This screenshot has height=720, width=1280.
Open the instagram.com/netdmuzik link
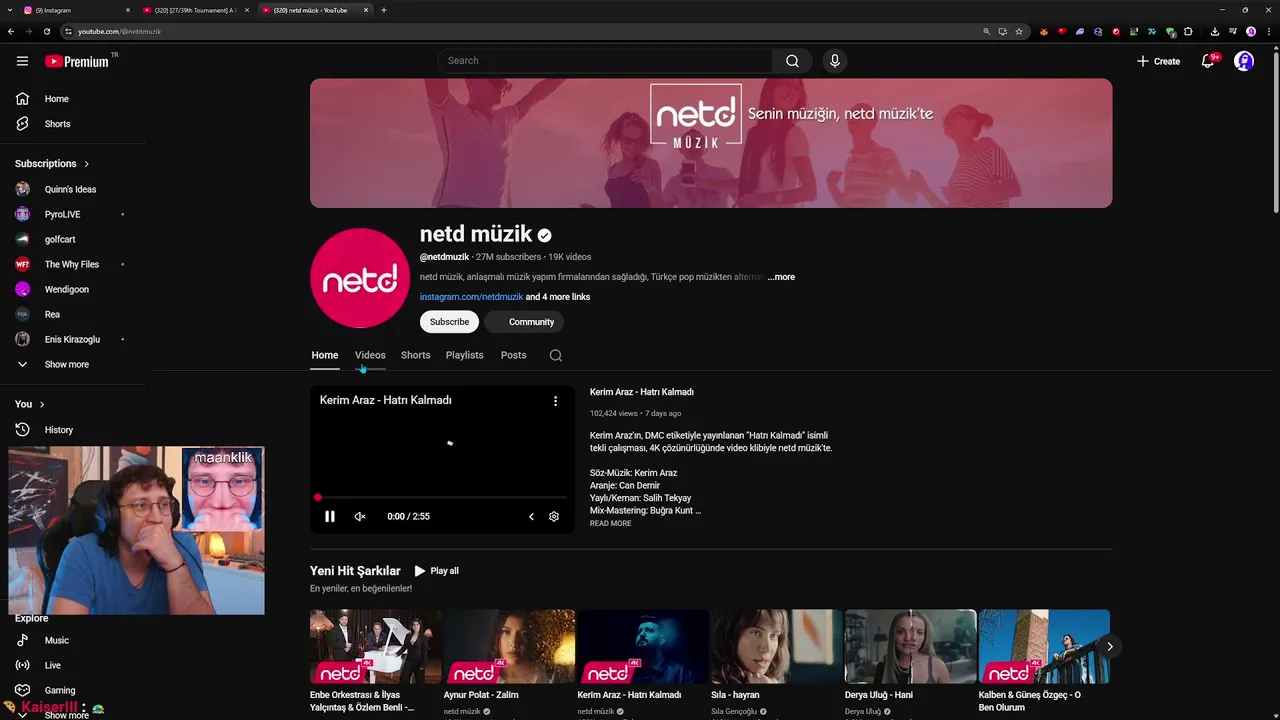tap(471, 297)
